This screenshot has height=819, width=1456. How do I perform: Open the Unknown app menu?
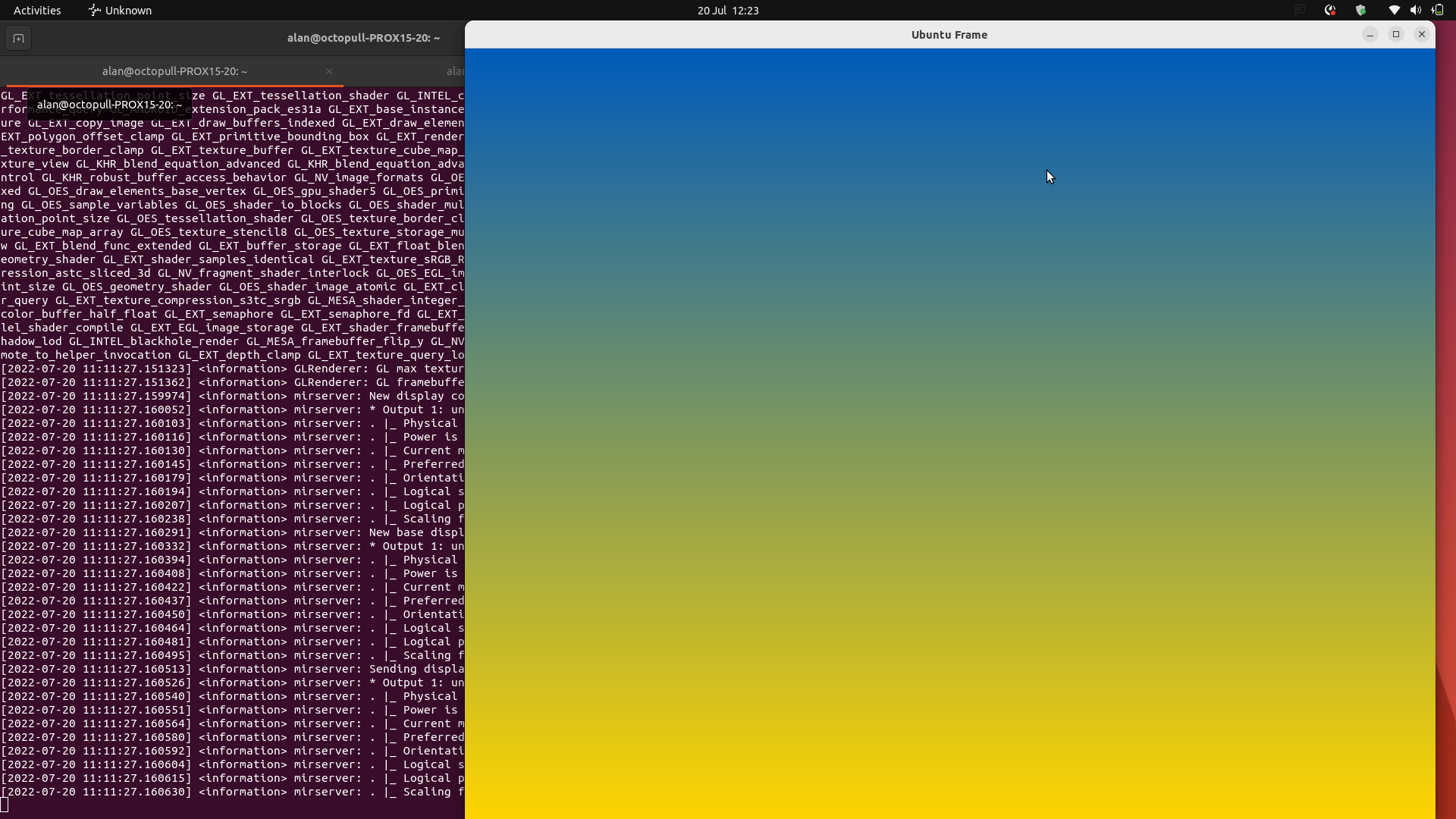point(120,11)
